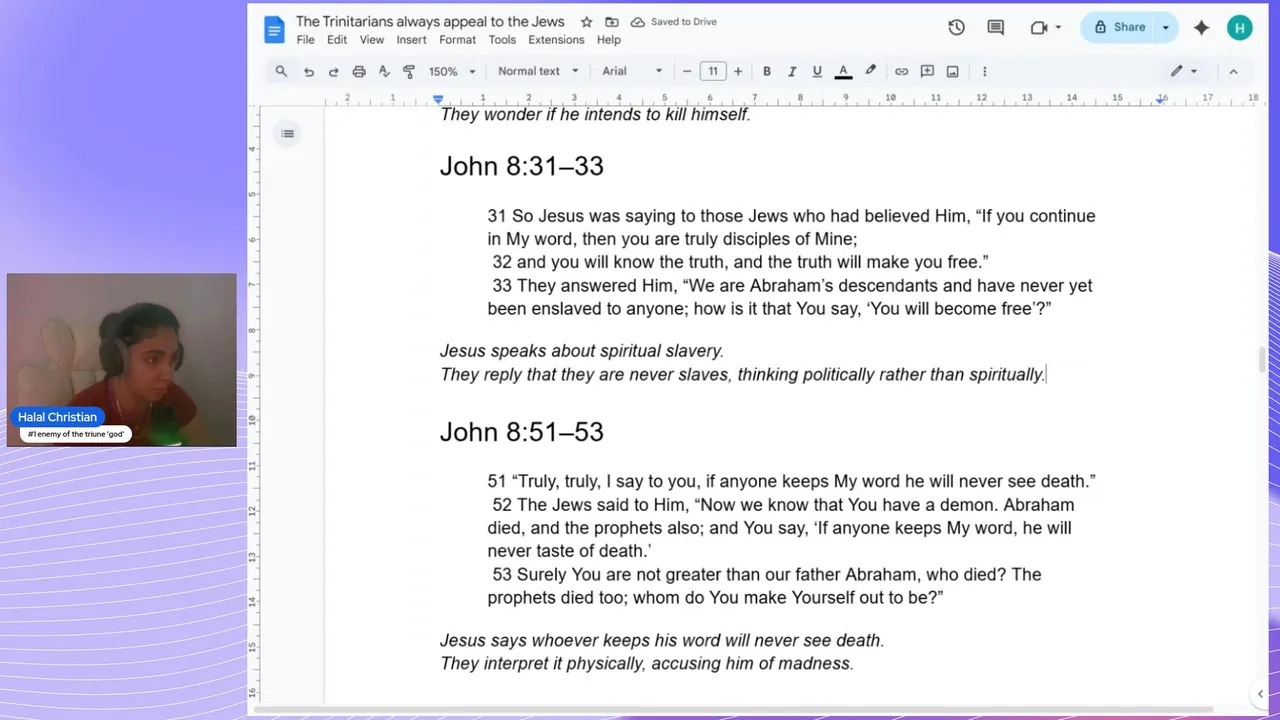
Task: Pick a highlight color
Action: coord(870,71)
